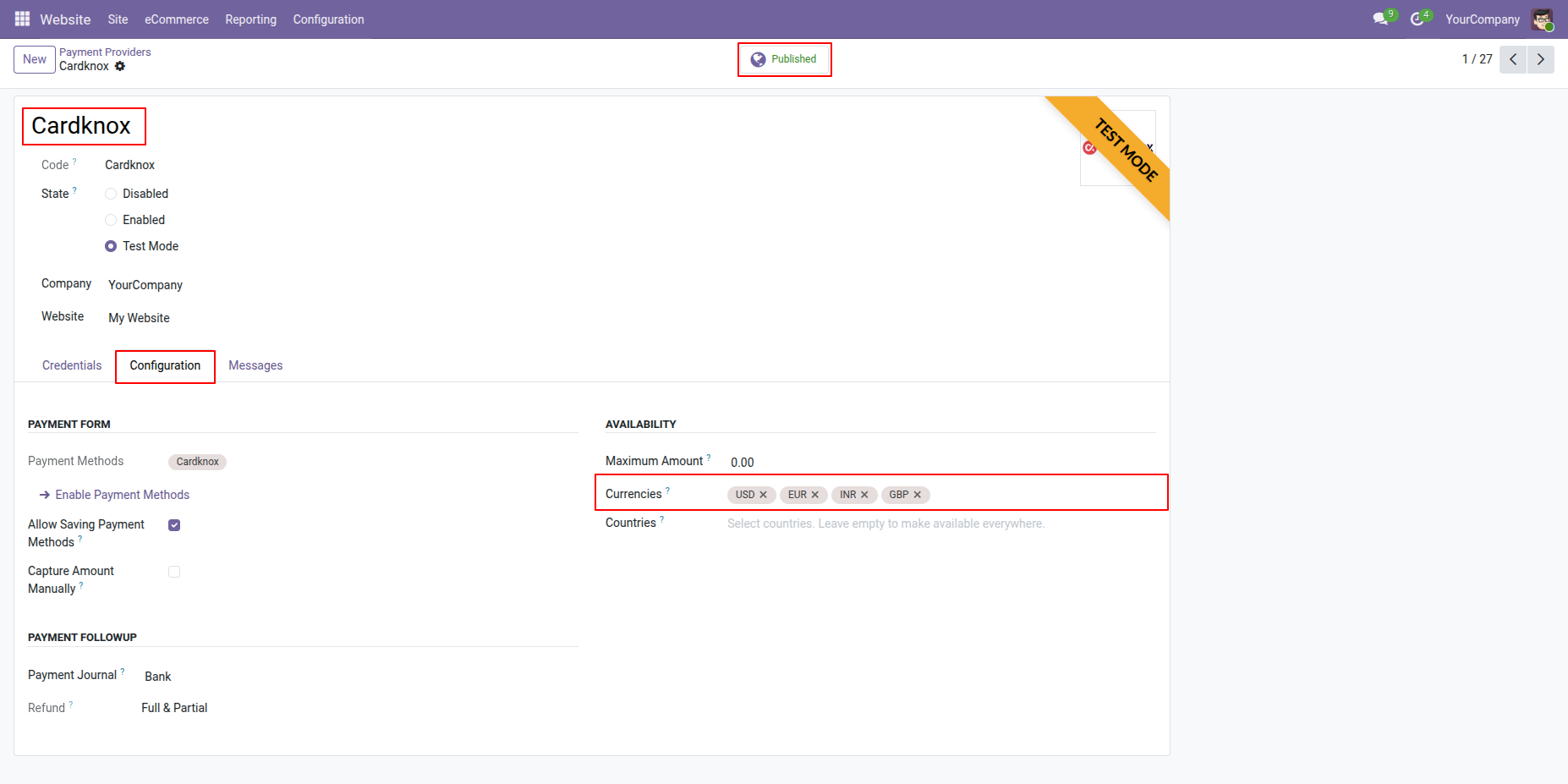Show help for Countries field
The width and height of the screenshot is (1568, 784).
pos(661,519)
